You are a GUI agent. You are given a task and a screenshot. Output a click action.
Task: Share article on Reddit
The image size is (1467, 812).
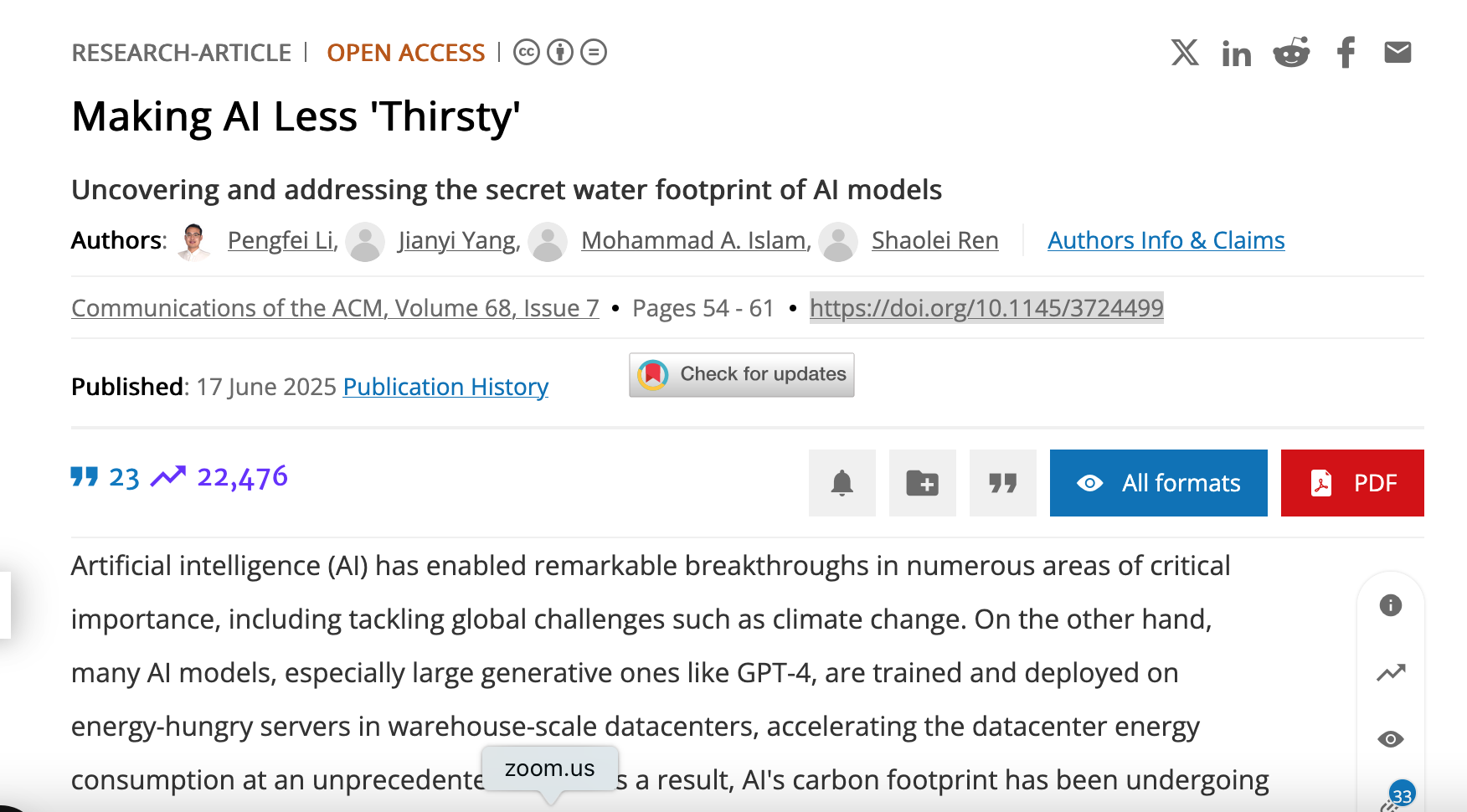pos(1291,53)
